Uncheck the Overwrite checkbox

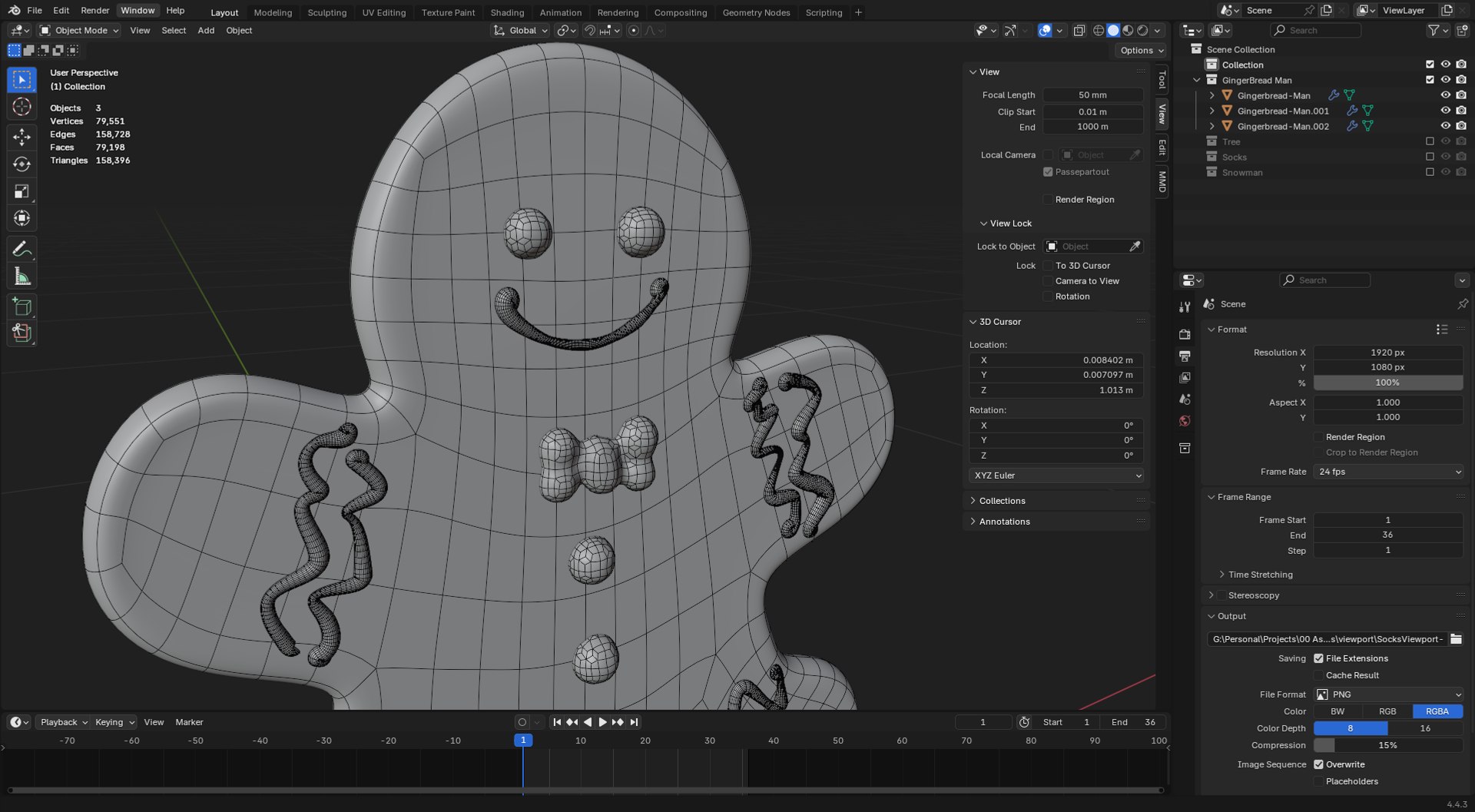pos(1318,764)
